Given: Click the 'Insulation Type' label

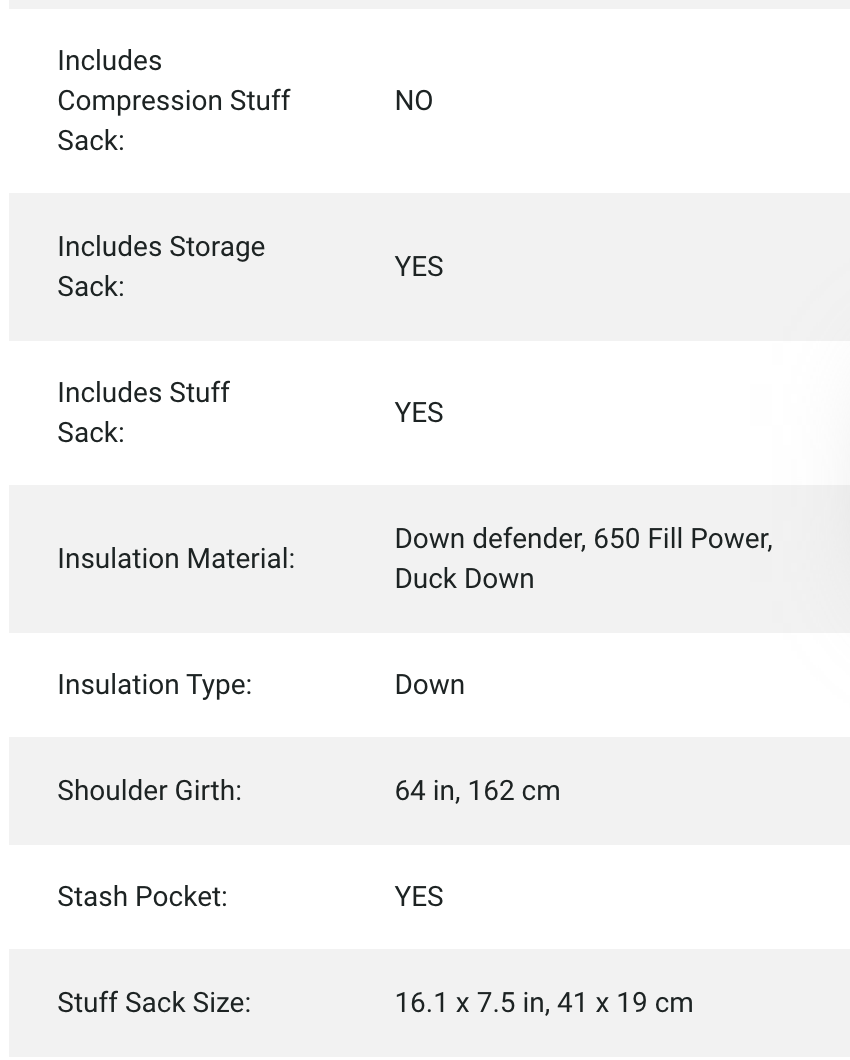Looking at the screenshot, I should (154, 684).
